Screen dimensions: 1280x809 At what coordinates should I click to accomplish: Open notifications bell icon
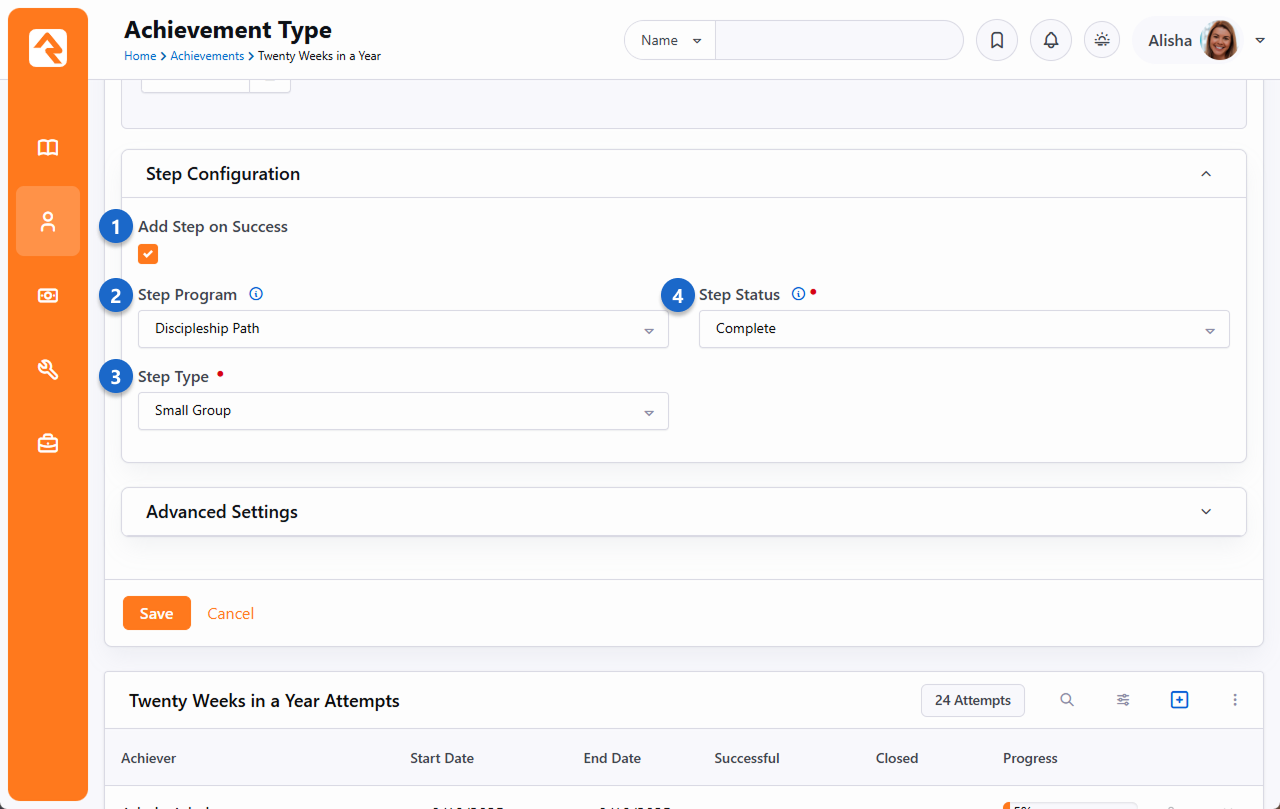(x=1050, y=41)
